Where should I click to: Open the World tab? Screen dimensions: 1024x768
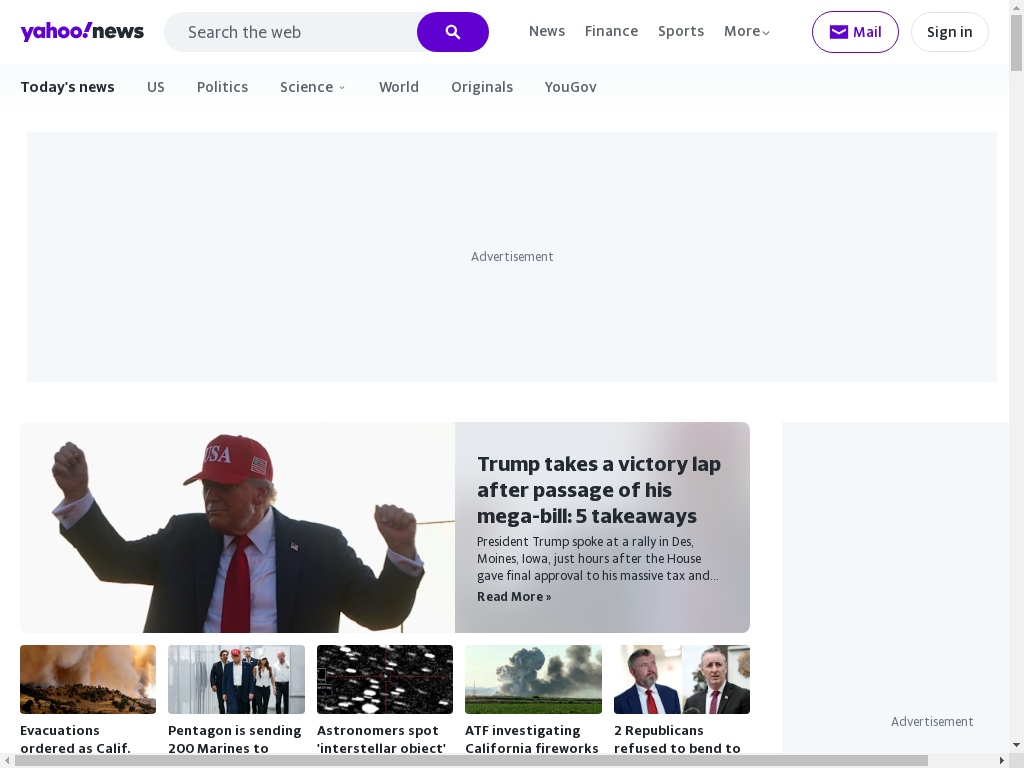[398, 87]
